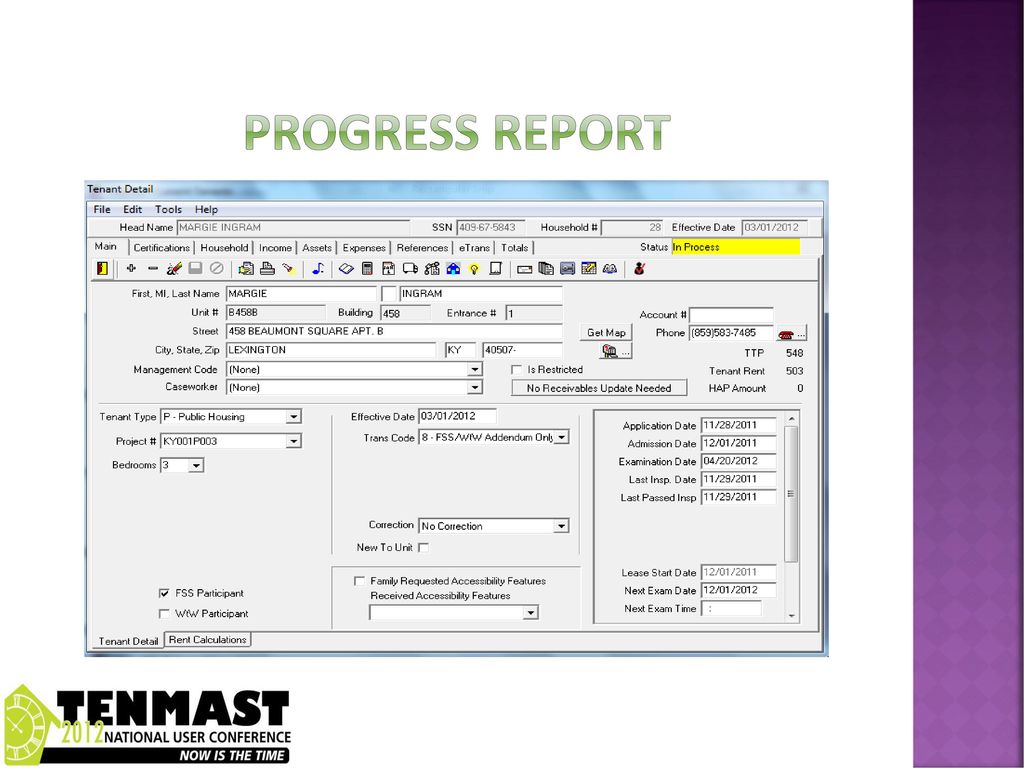1024x768 pixels.
Task: Click the family/household people toolbar icon
Action: click(x=432, y=268)
